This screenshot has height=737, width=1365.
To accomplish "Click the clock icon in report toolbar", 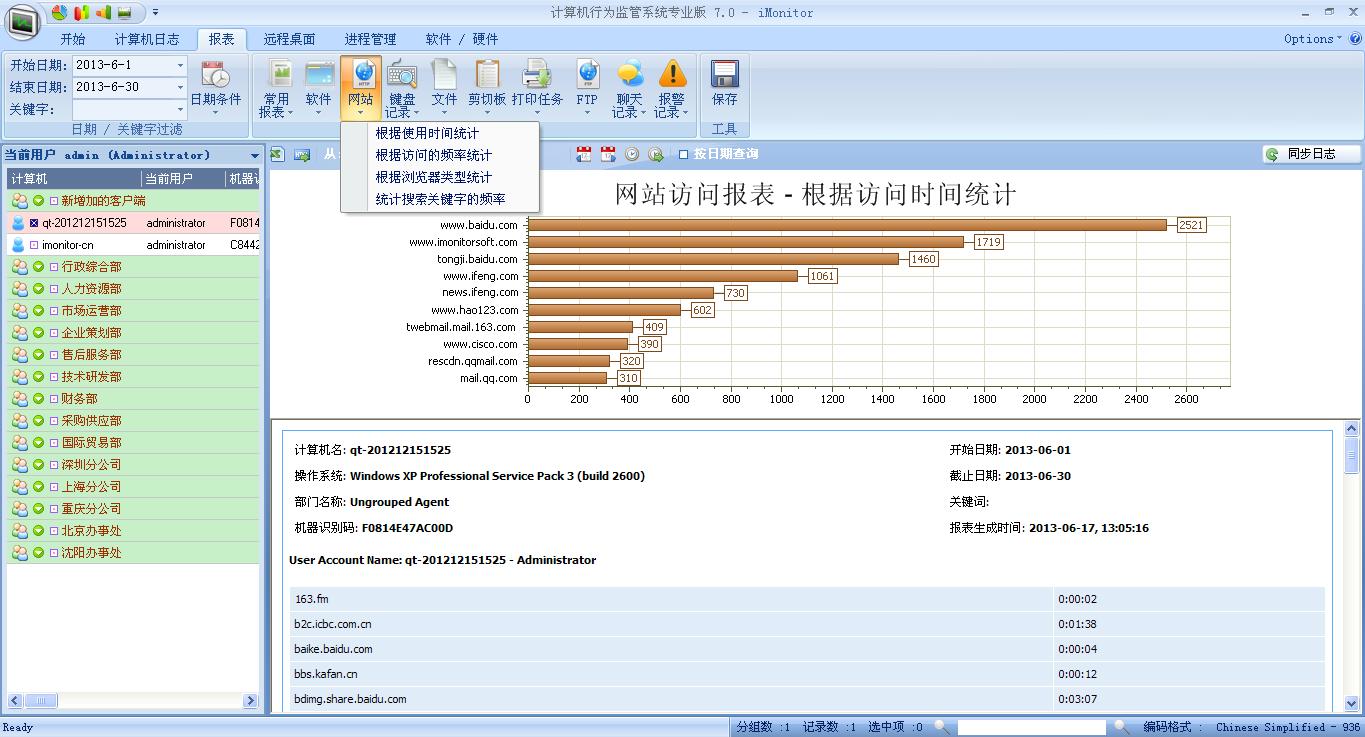I will [632, 154].
